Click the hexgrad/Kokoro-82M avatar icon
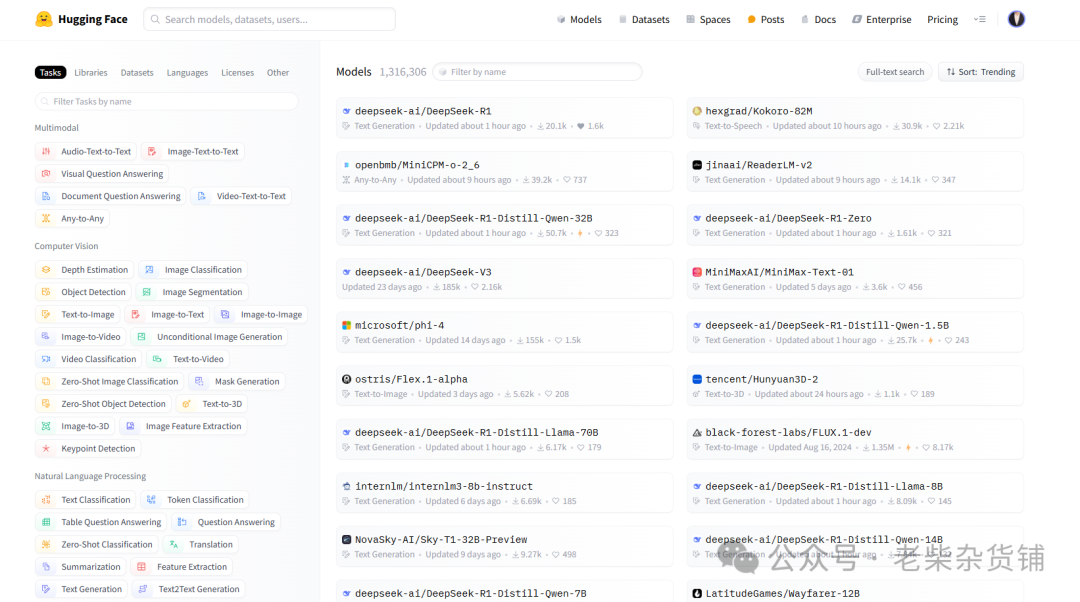The width and height of the screenshot is (1080, 602). point(697,111)
